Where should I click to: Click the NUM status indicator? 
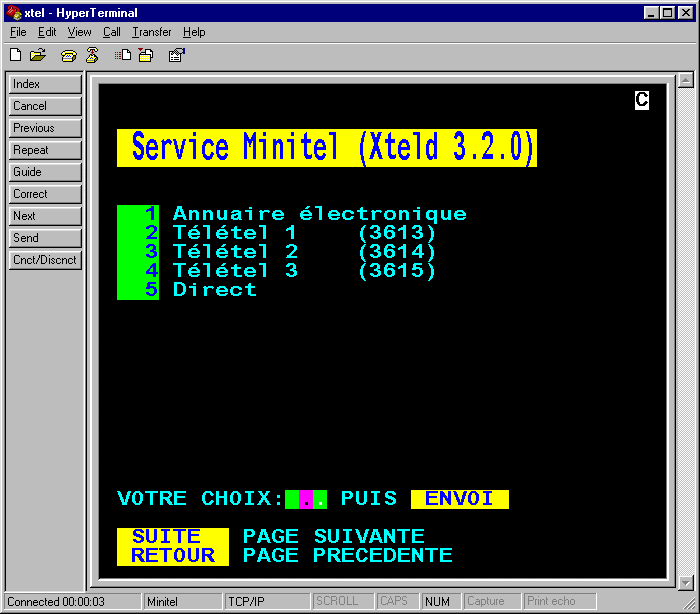coord(441,601)
